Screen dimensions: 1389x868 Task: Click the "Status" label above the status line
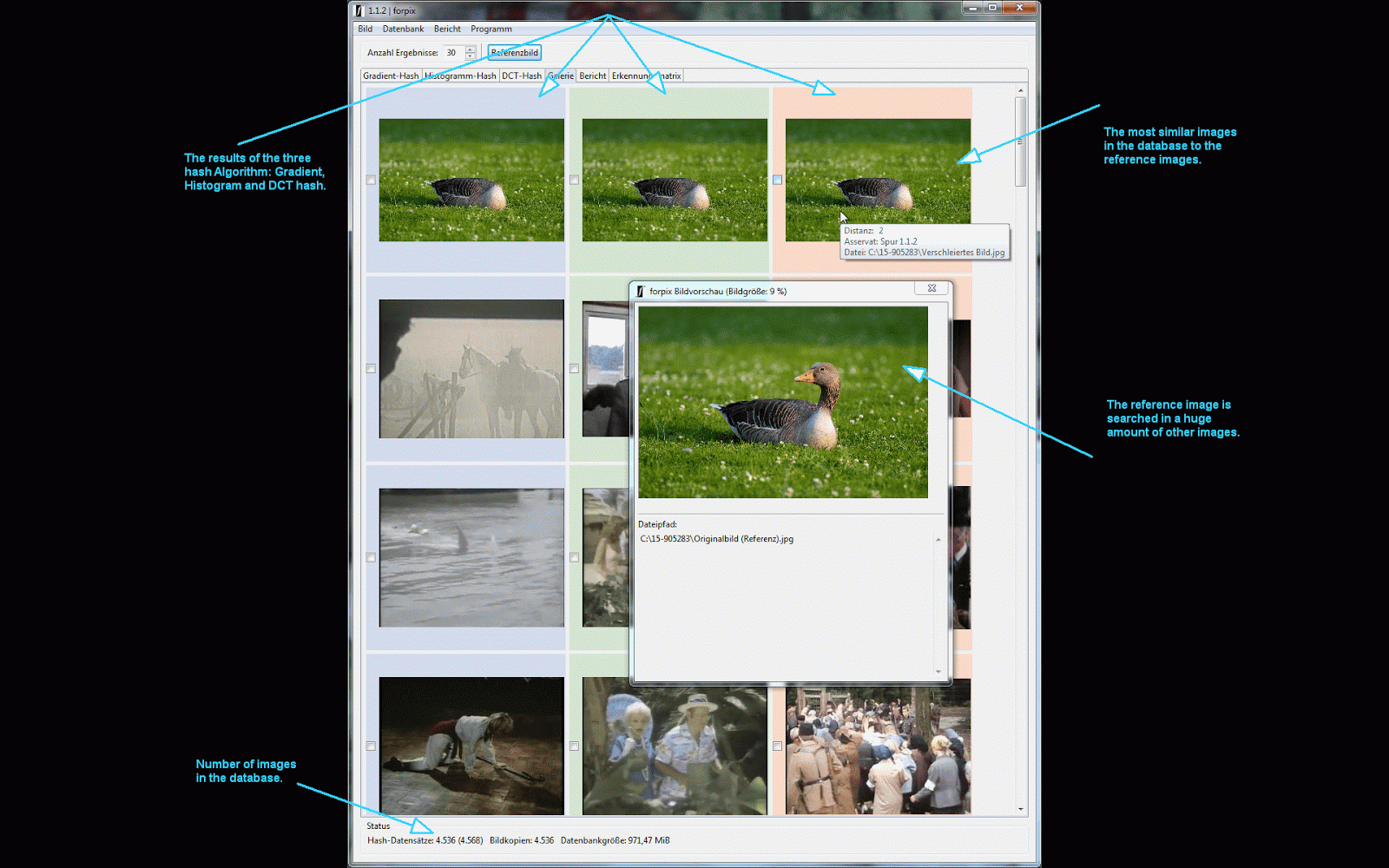tap(379, 826)
